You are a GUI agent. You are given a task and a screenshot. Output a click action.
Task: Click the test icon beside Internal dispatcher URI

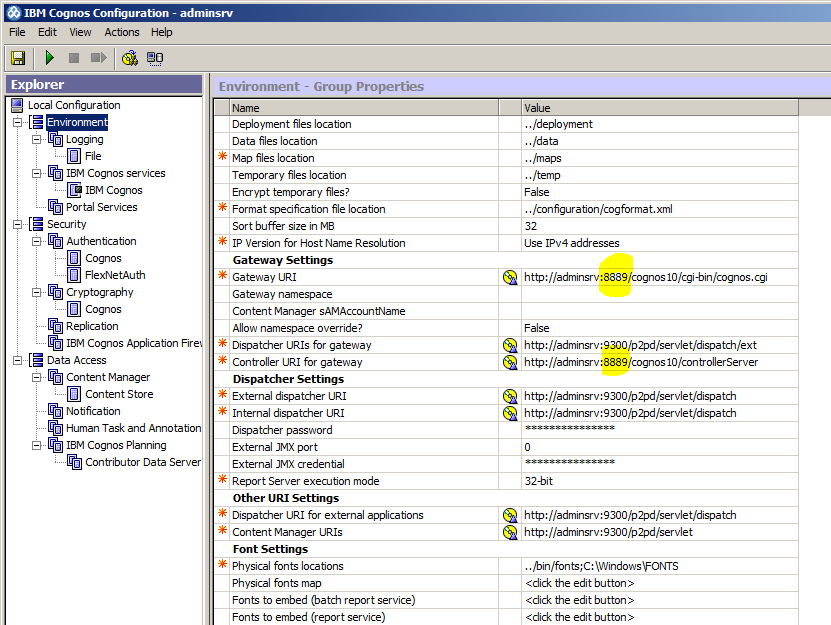coord(510,413)
